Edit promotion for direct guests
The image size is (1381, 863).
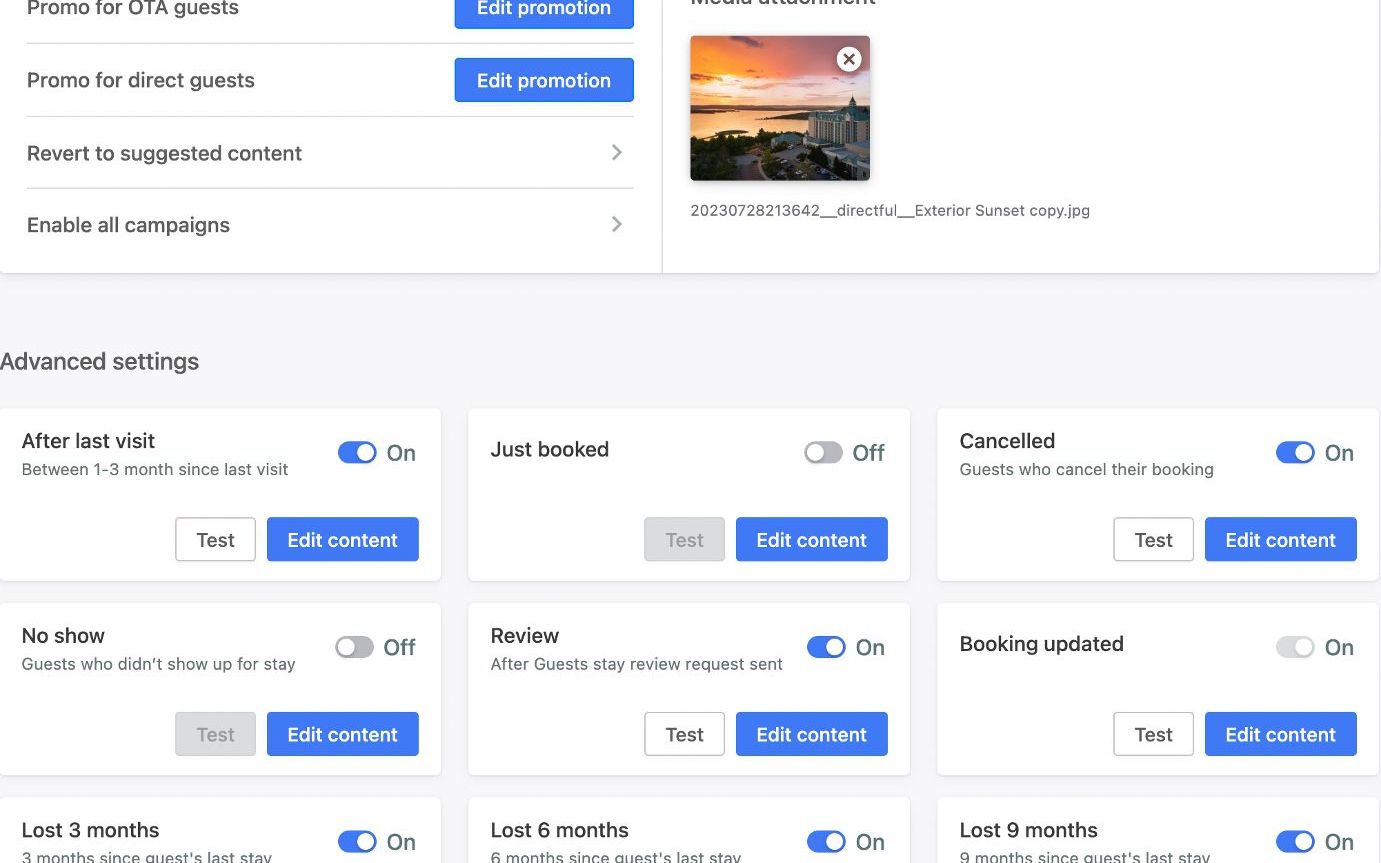[x=543, y=81]
